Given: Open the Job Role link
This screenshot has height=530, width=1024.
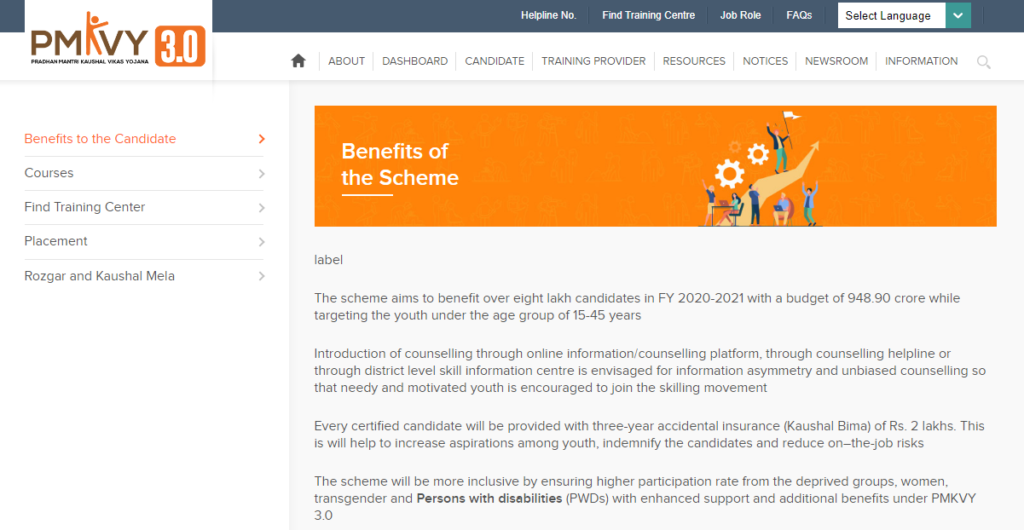Looking at the screenshot, I should pyautogui.click(x=741, y=16).
